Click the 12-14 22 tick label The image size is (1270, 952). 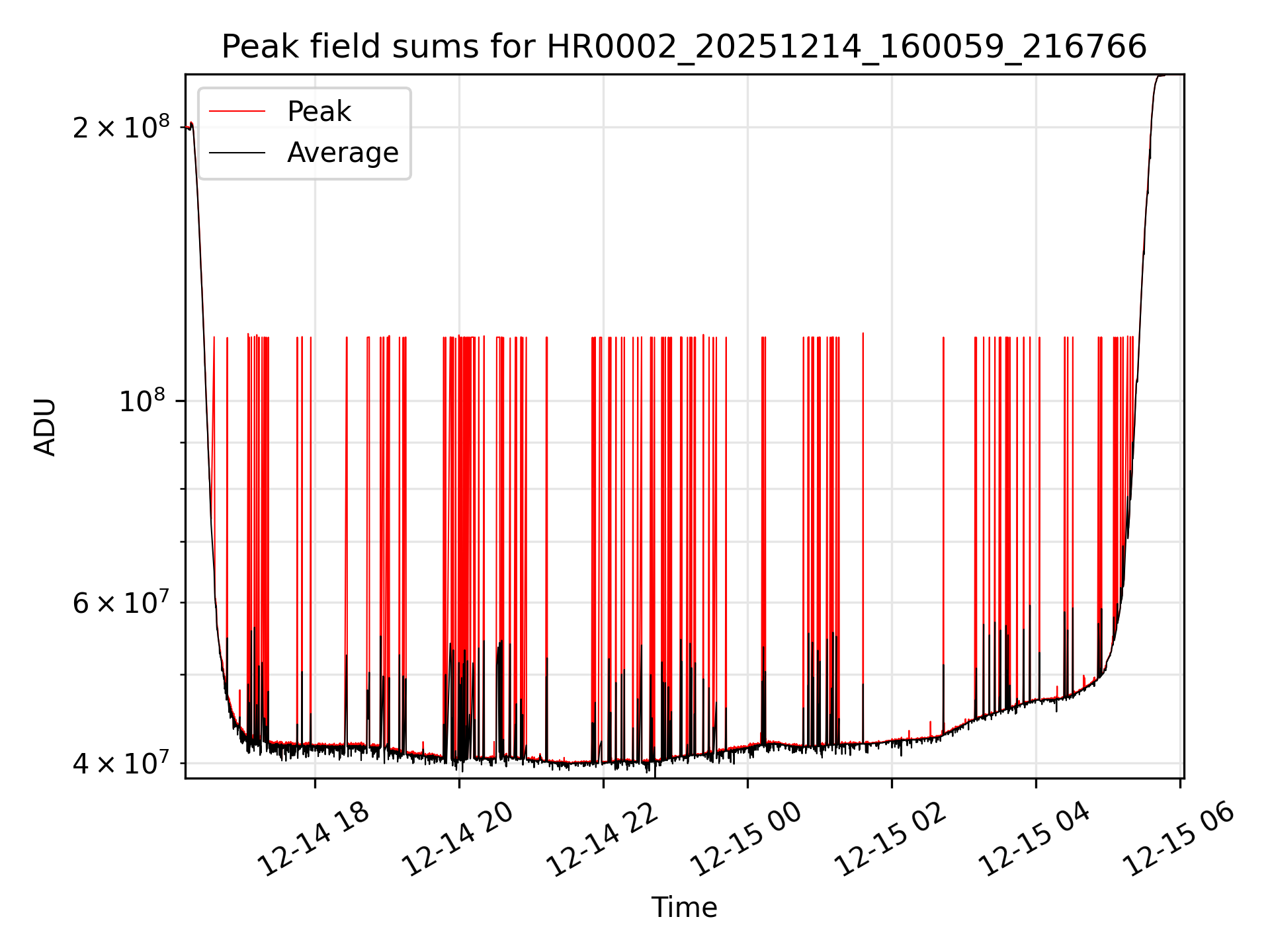[x=603, y=838]
